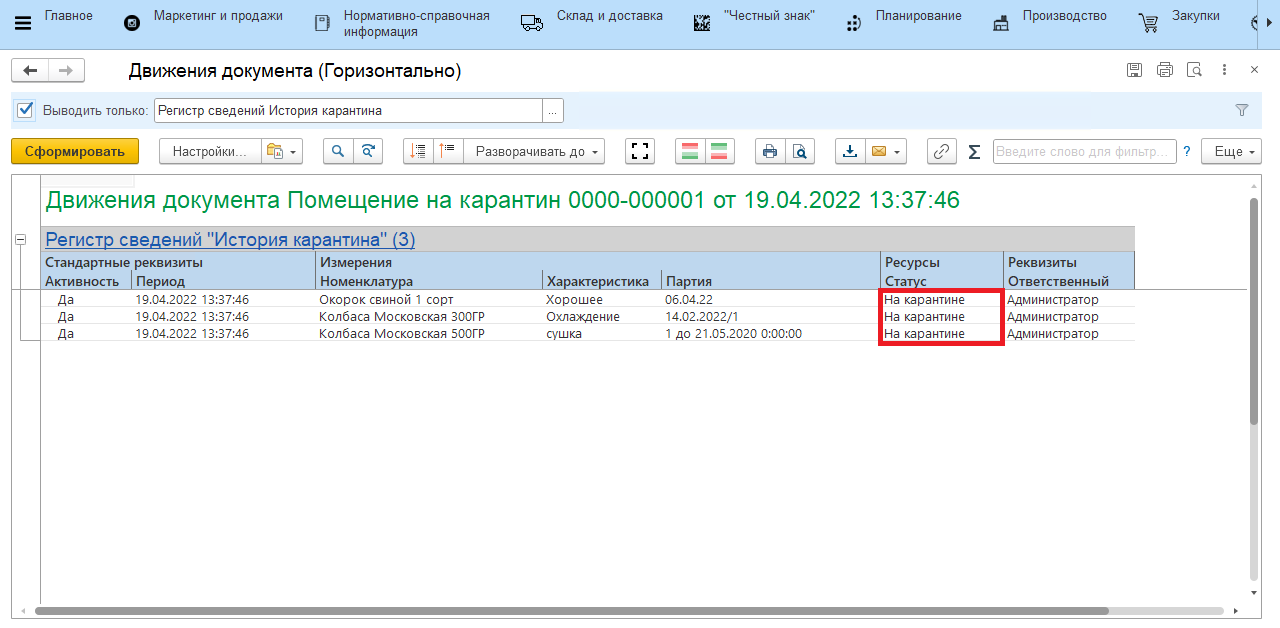
Task: Click the fullscreen view icon
Action: pyautogui.click(x=640, y=151)
